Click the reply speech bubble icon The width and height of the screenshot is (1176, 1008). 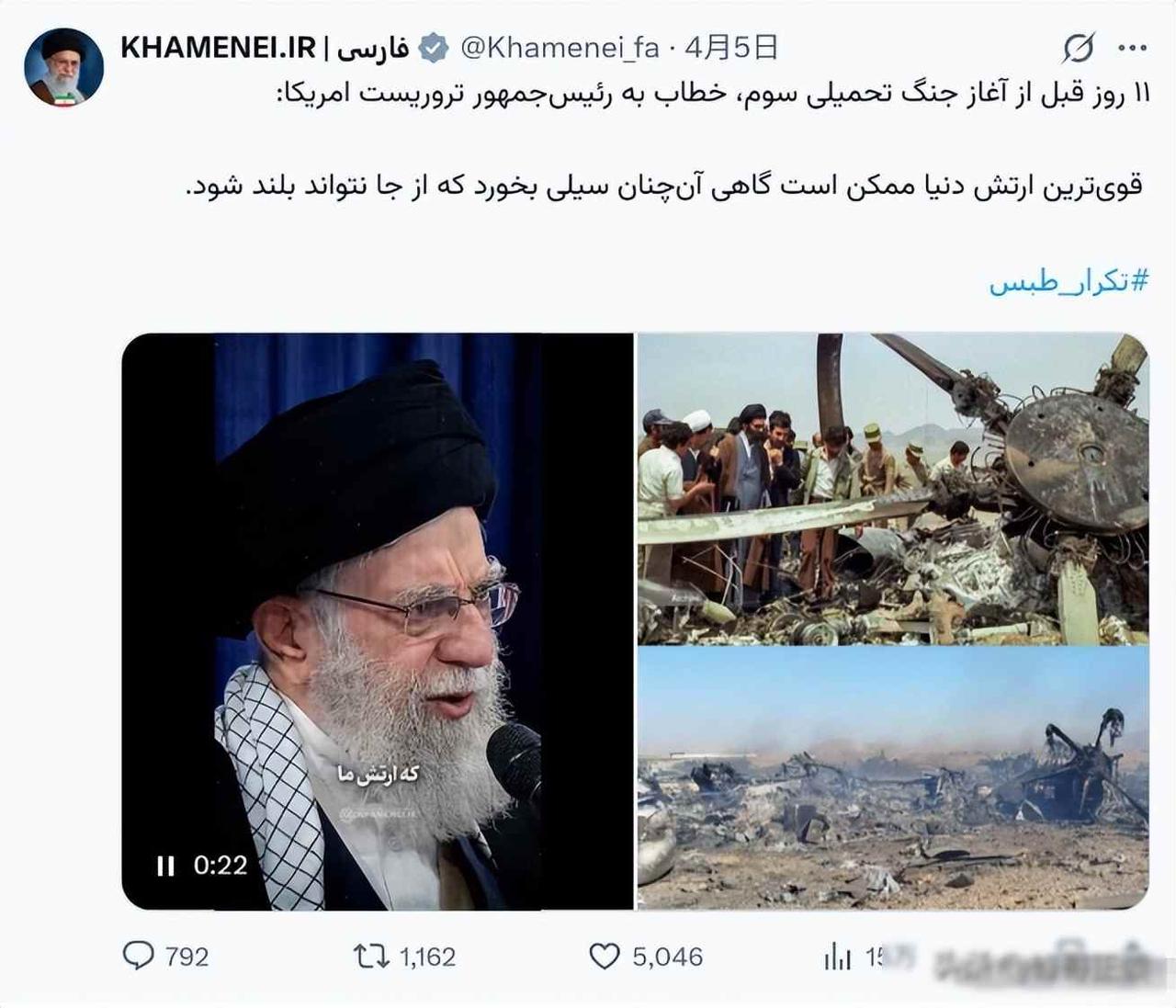(x=138, y=956)
